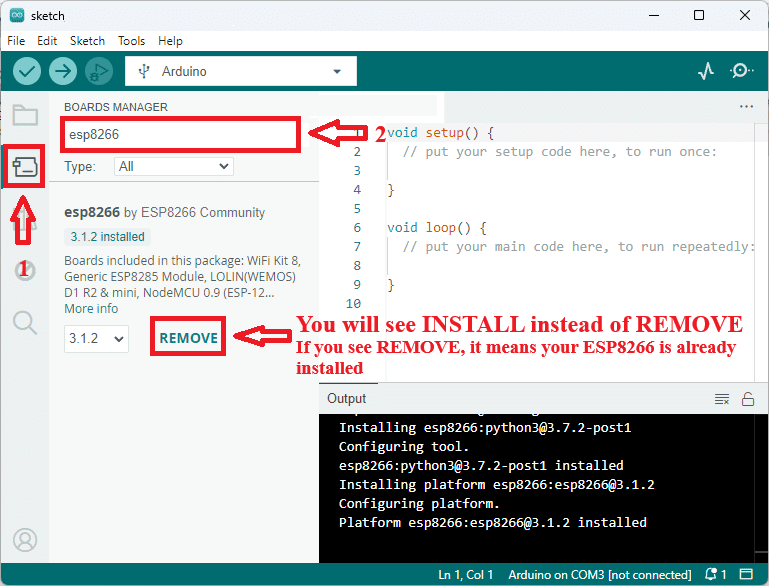Click the REMOVE button for esp8266

coord(188,338)
